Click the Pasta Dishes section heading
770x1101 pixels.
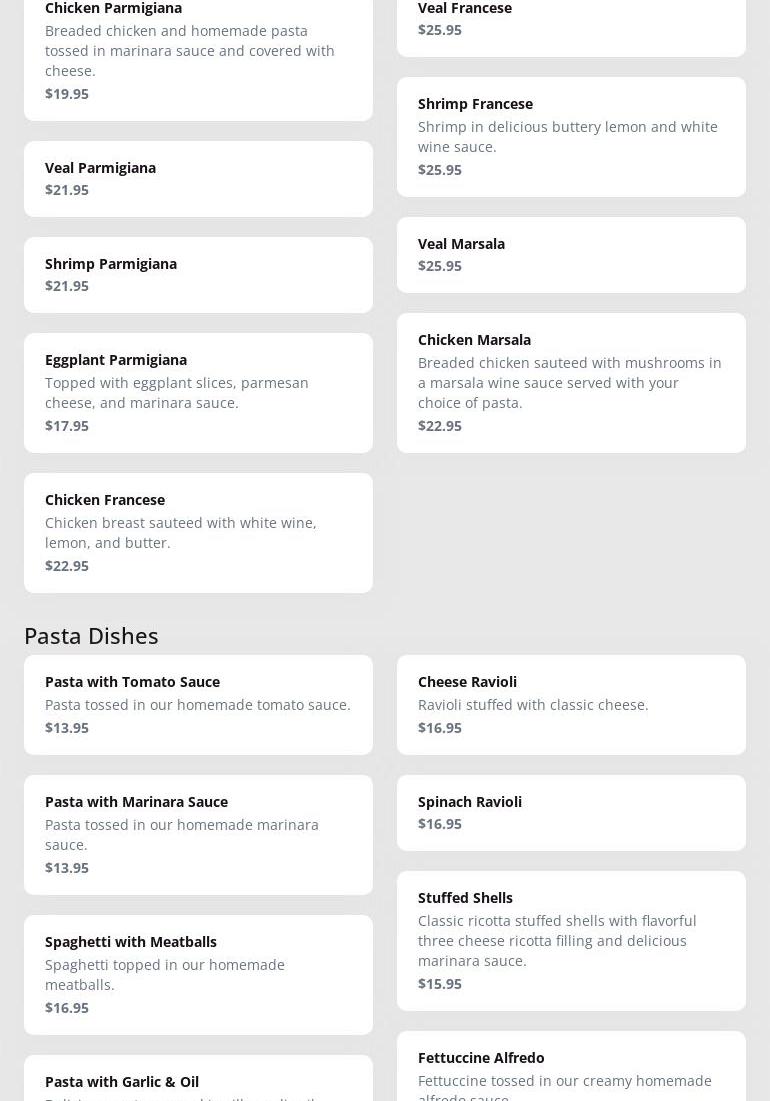(x=91, y=636)
